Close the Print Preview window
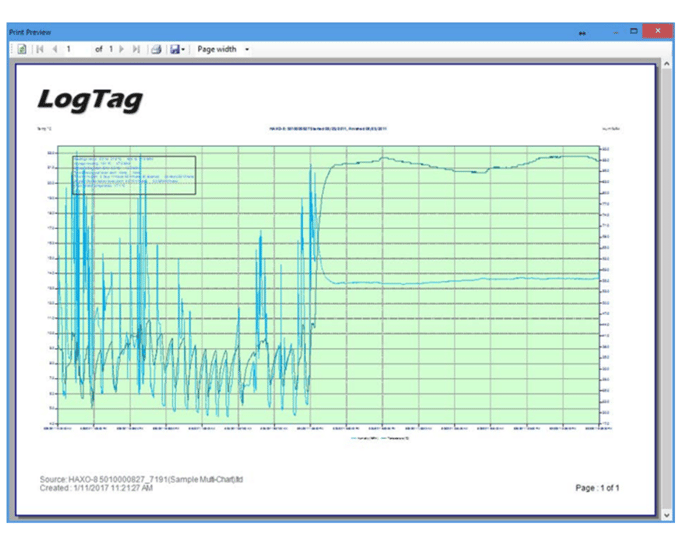688x536 pixels. tap(657, 31)
